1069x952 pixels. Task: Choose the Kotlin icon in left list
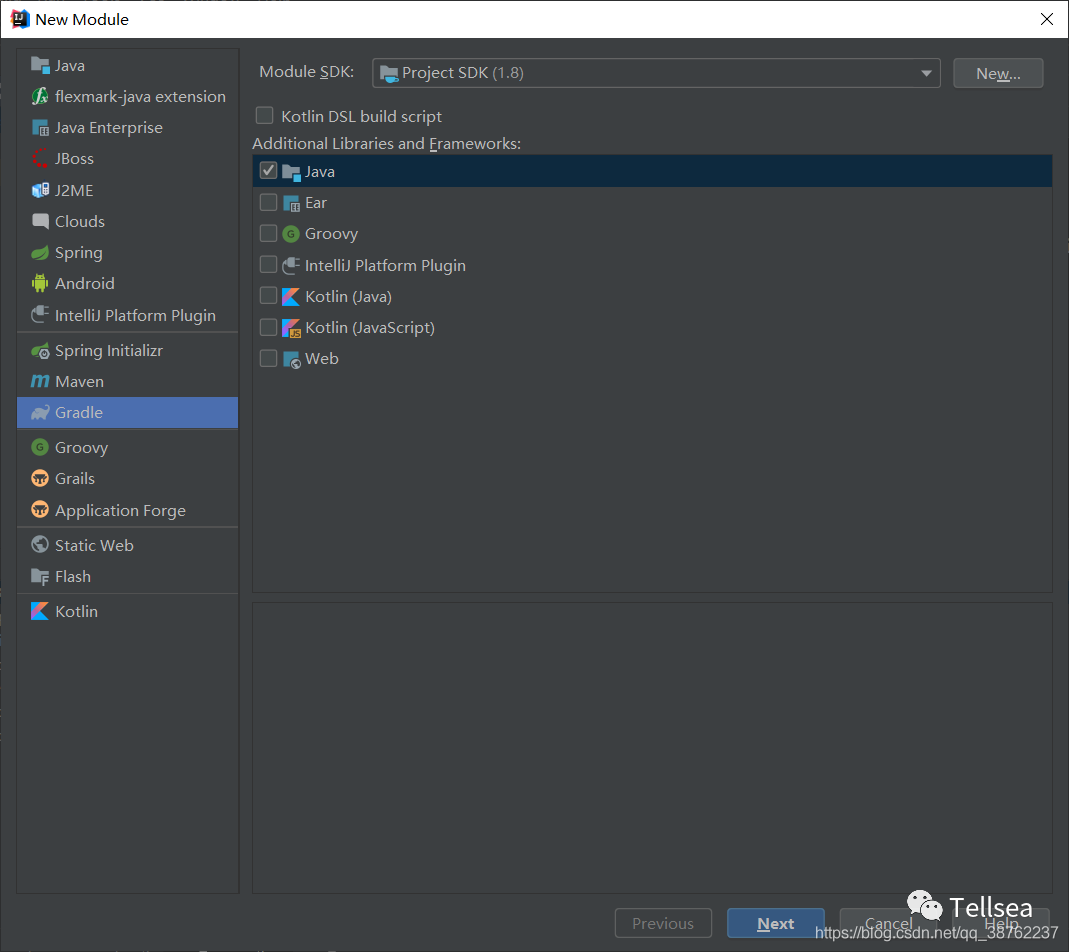coord(40,611)
